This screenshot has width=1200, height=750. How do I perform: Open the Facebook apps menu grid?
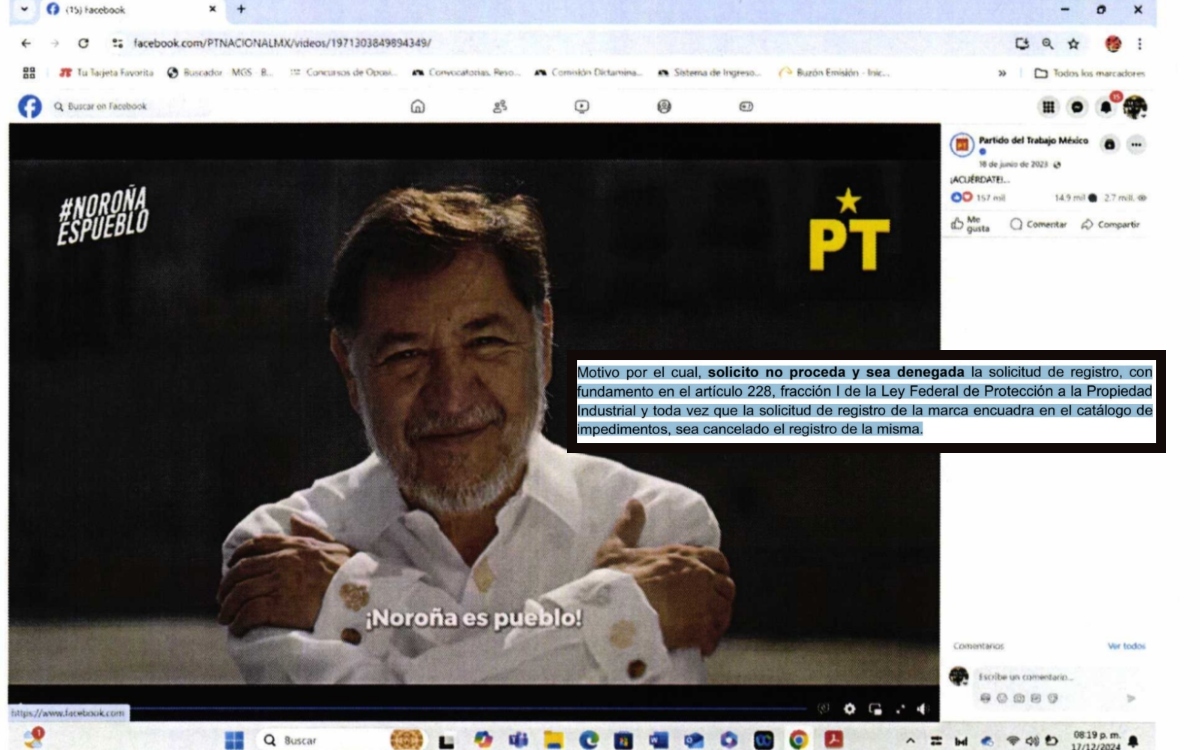[1048, 107]
